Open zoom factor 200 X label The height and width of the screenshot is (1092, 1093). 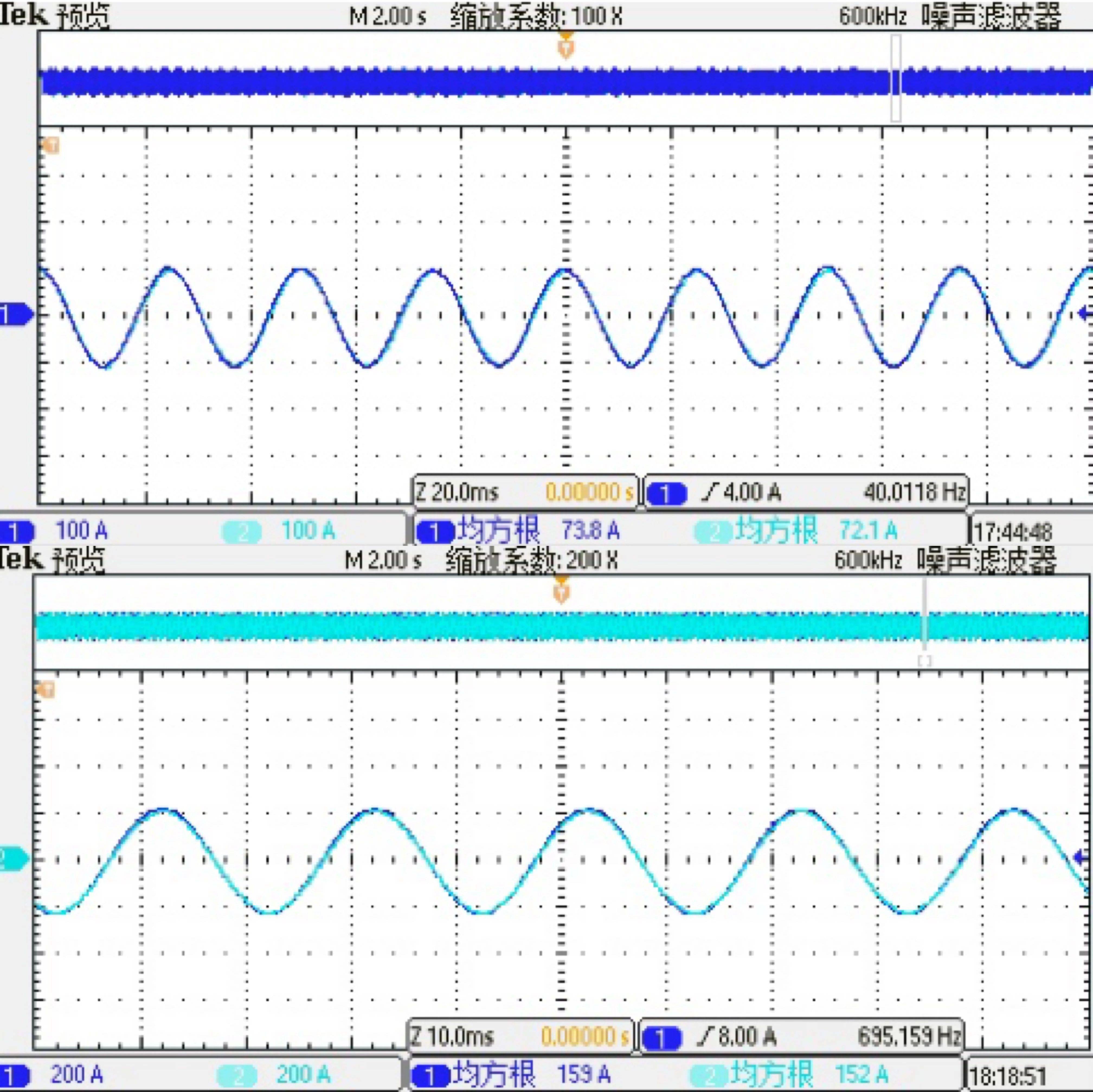532,560
